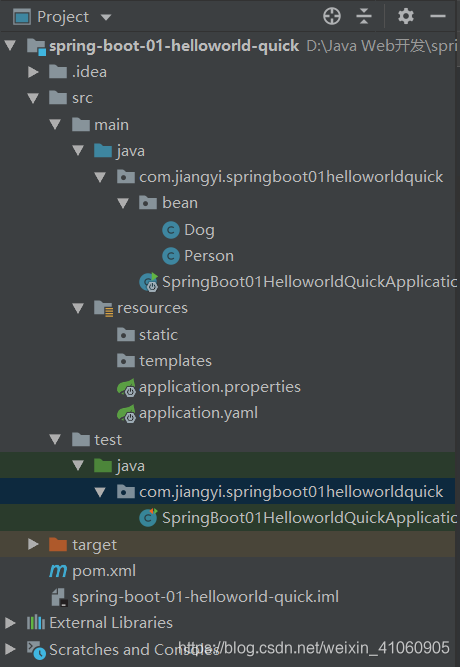Viewport: 460px width, 667px height.
Task: Select the resources folder label
Action: coord(152,308)
